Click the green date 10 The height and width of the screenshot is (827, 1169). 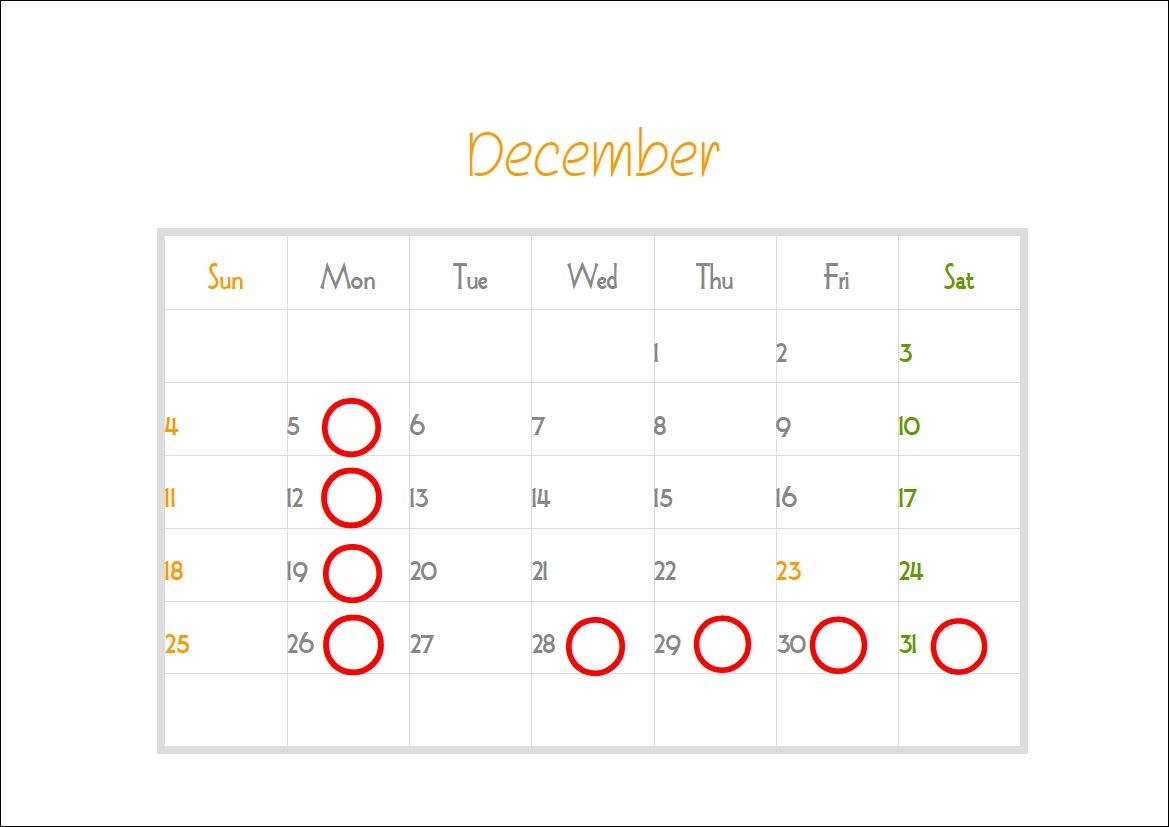909,426
